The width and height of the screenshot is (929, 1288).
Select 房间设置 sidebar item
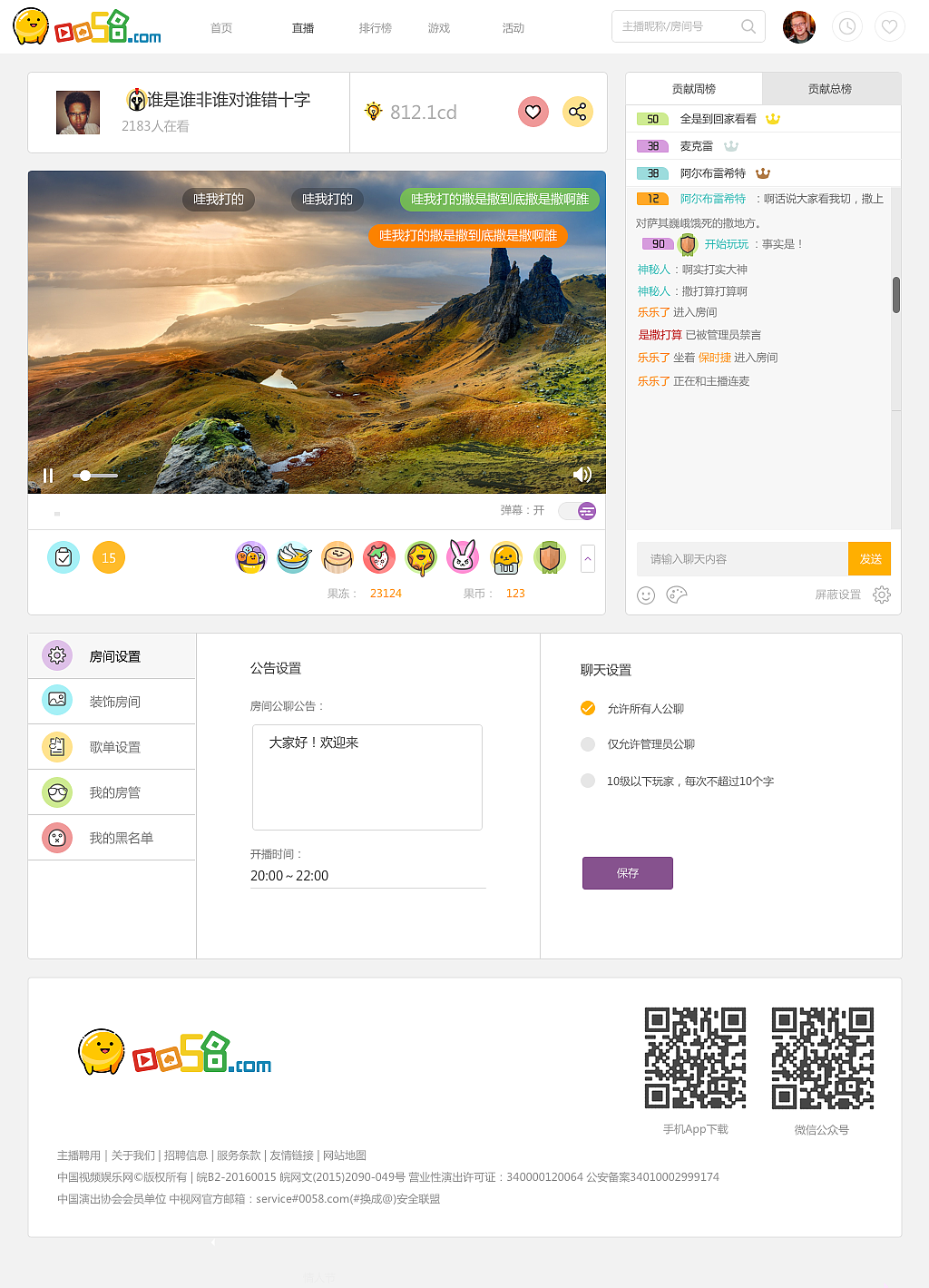tap(112, 655)
